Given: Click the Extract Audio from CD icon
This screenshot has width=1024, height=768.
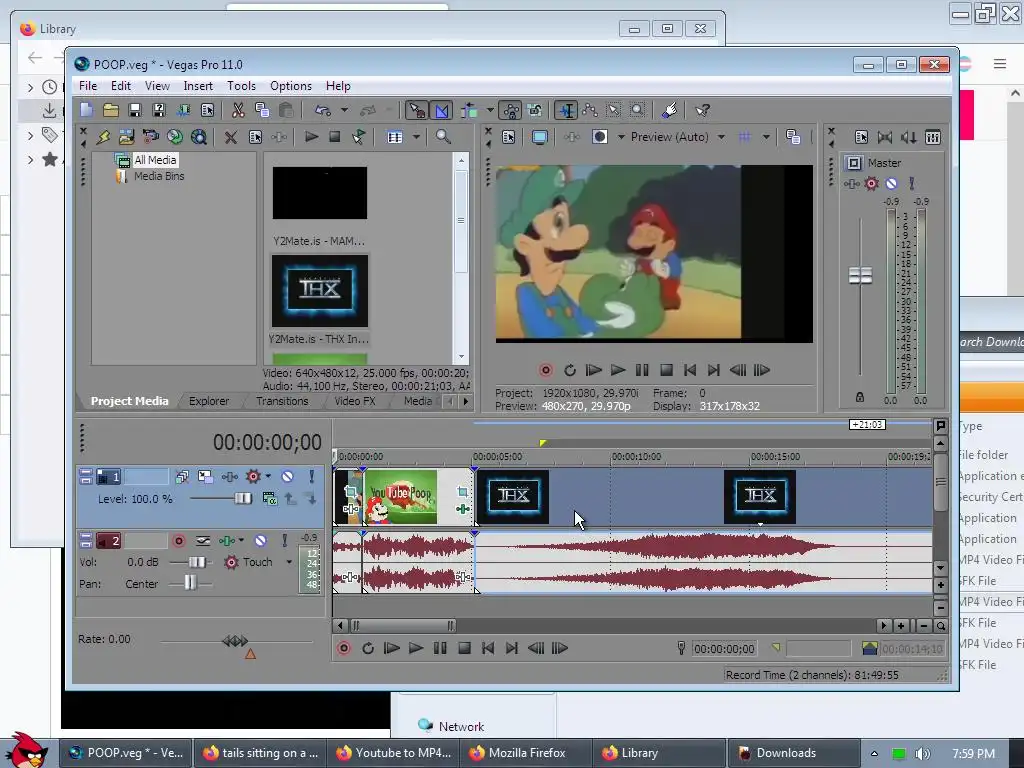Looking at the screenshot, I should [x=175, y=137].
